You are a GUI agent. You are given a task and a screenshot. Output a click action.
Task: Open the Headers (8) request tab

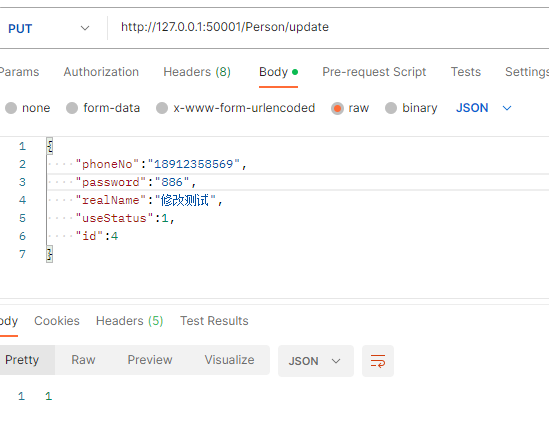pyautogui.click(x=197, y=72)
